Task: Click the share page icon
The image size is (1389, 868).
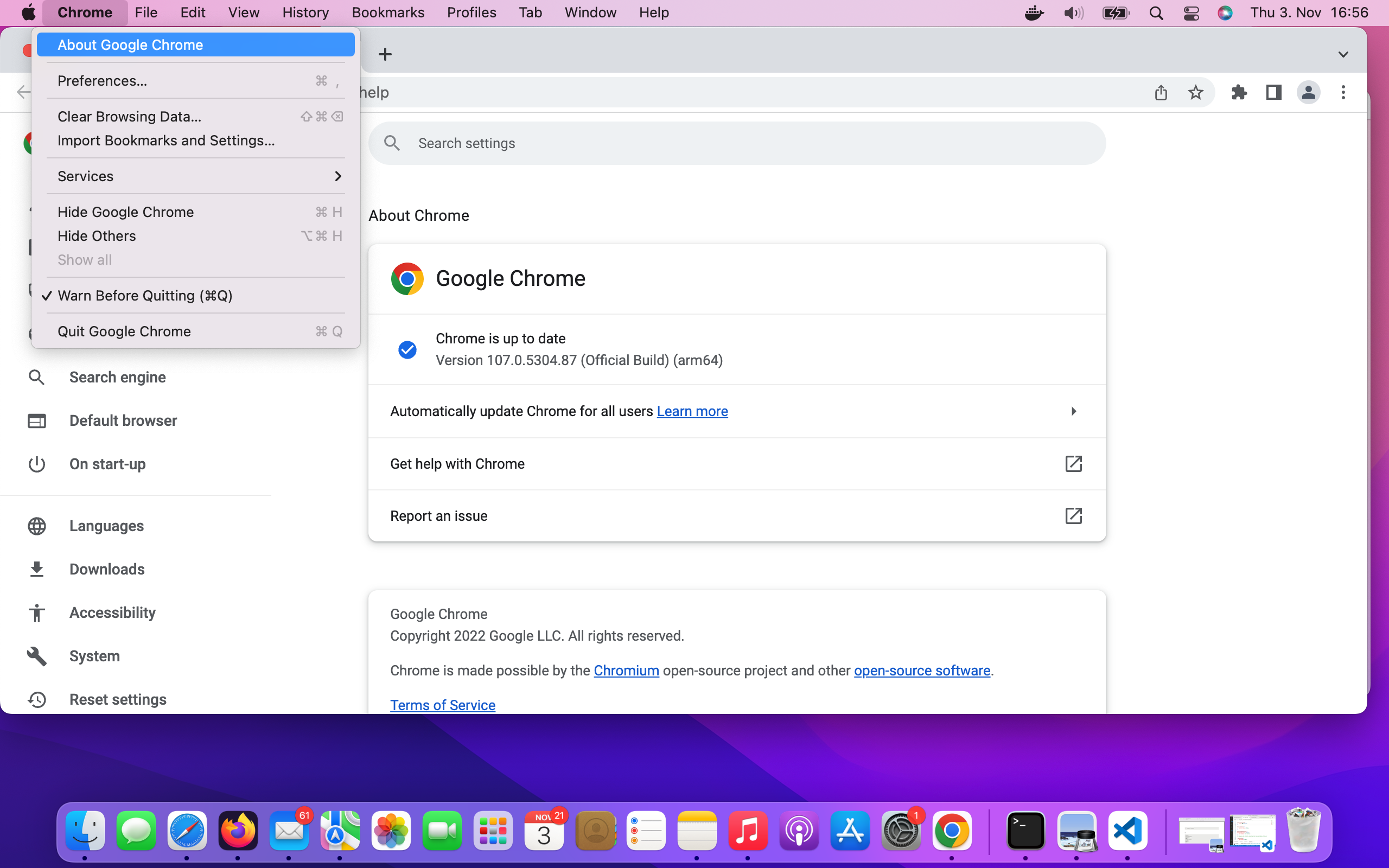Action: point(1161,92)
